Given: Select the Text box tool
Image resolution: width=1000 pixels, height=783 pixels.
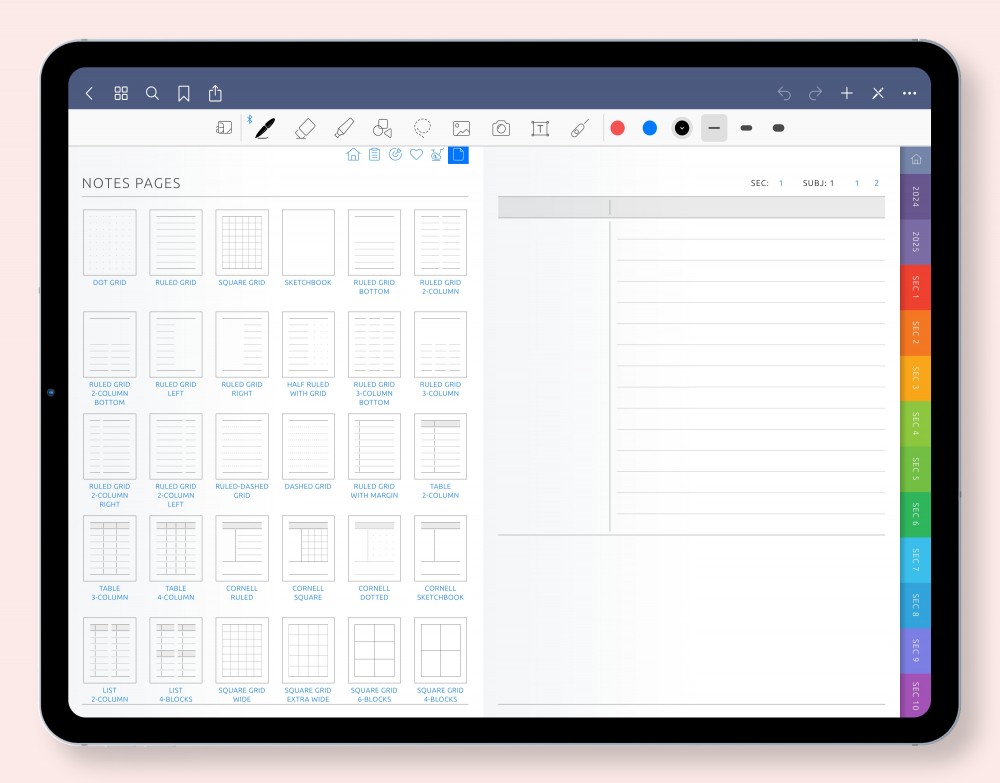Looking at the screenshot, I should [x=540, y=129].
